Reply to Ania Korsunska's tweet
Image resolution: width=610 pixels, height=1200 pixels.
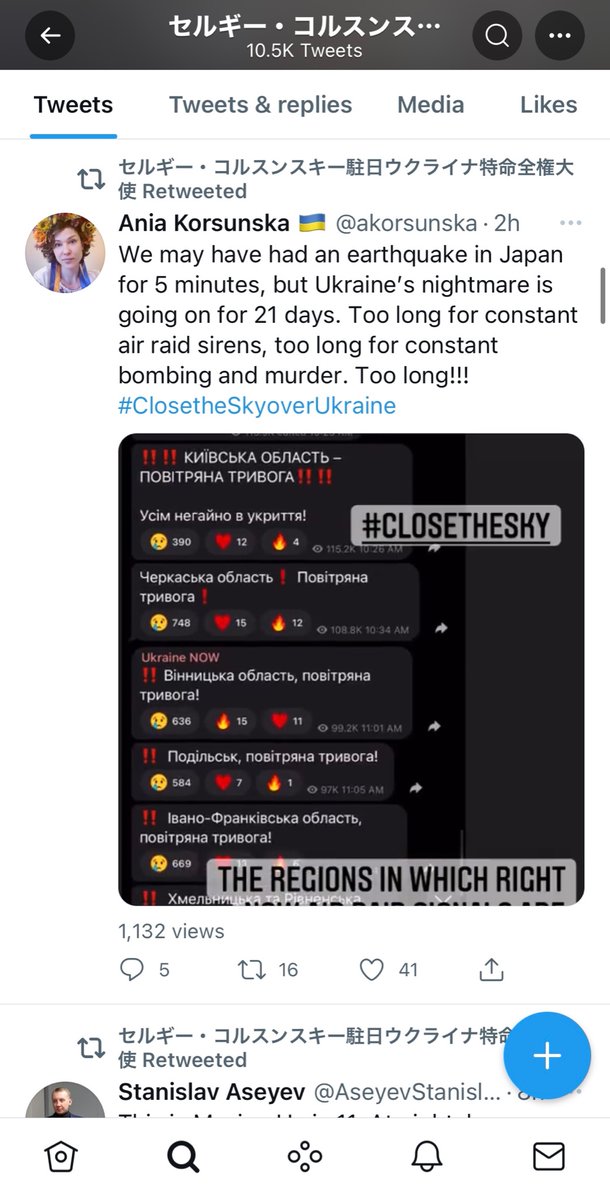click(x=132, y=968)
